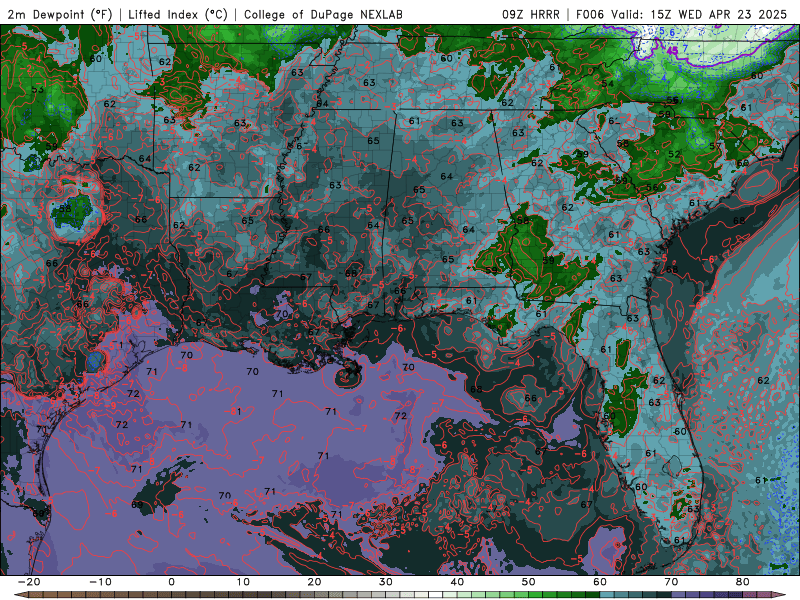Click the "2m Dewpoint (°F)" title text

pos(60,14)
